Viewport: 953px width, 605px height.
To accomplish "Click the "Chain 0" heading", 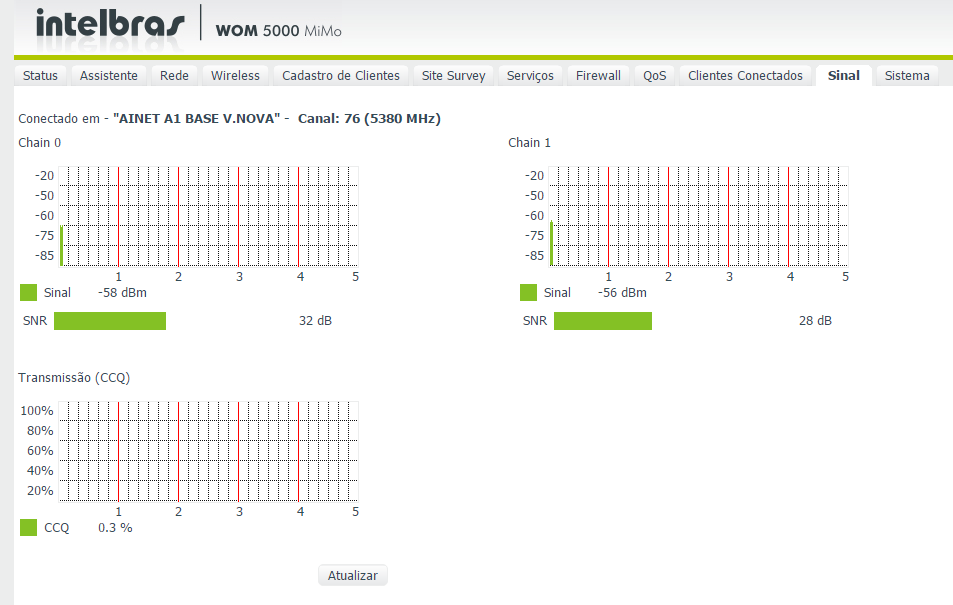I will (x=40, y=142).
